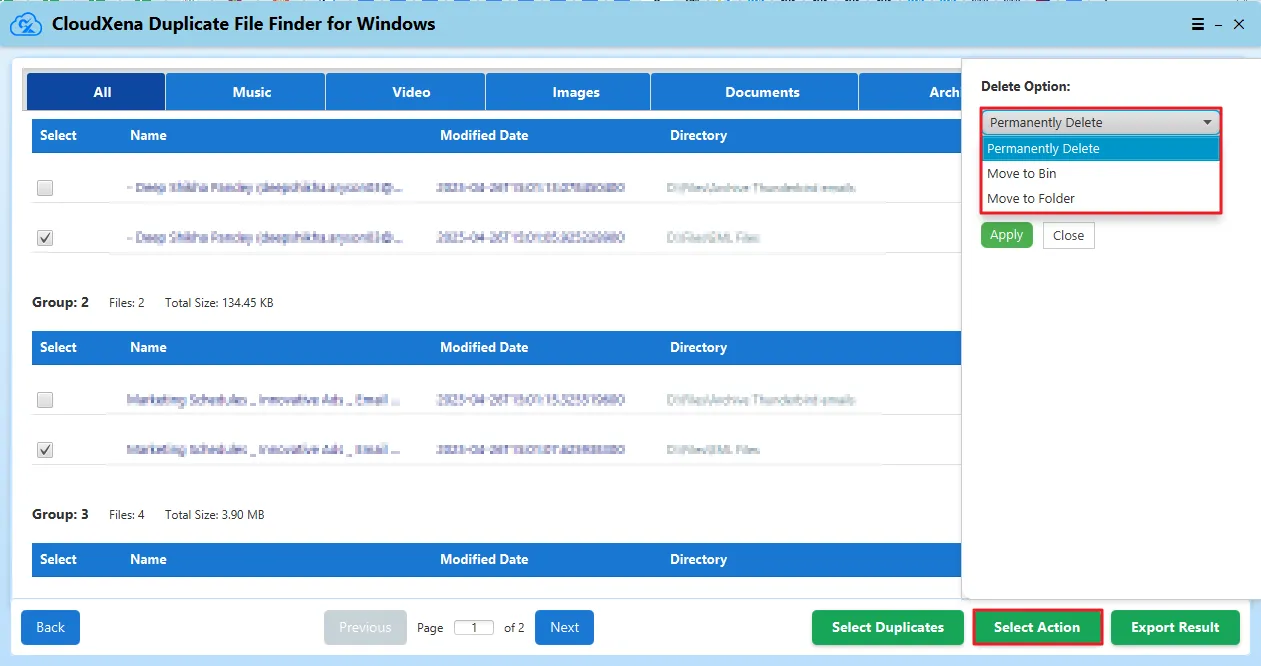Click the page number input field
The height and width of the screenshot is (666, 1261).
pyautogui.click(x=474, y=627)
